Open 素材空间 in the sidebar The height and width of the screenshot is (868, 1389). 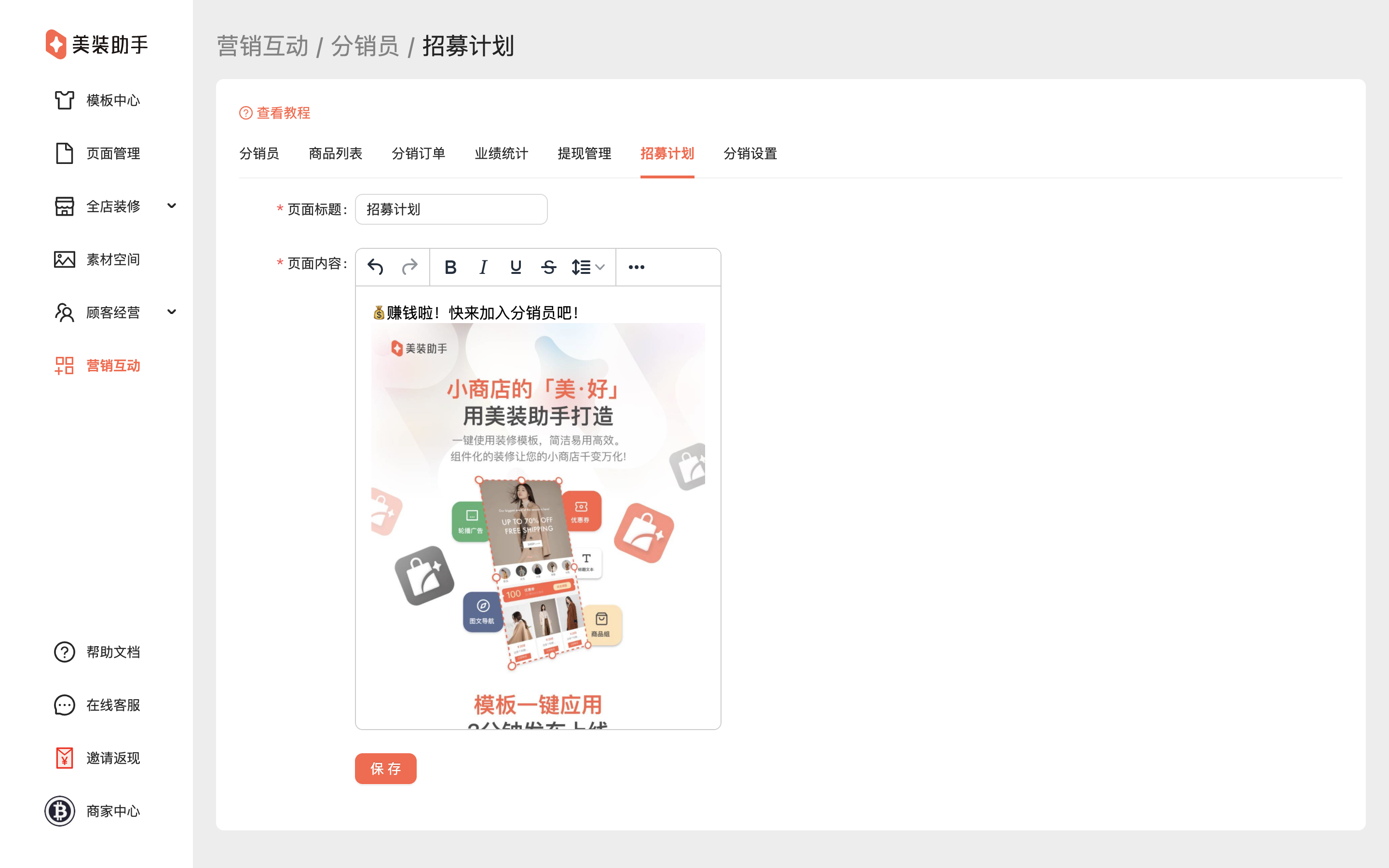click(x=113, y=259)
